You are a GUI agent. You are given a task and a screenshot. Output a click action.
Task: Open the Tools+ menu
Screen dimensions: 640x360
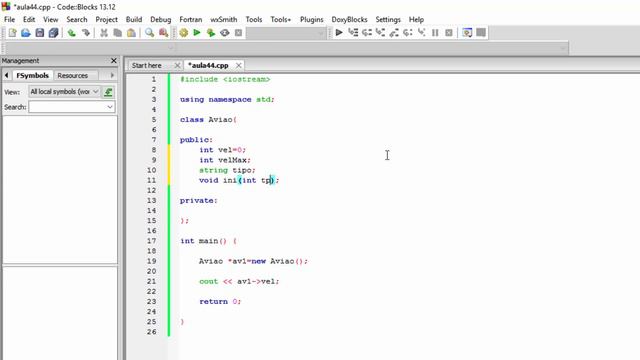coord(280,19)
